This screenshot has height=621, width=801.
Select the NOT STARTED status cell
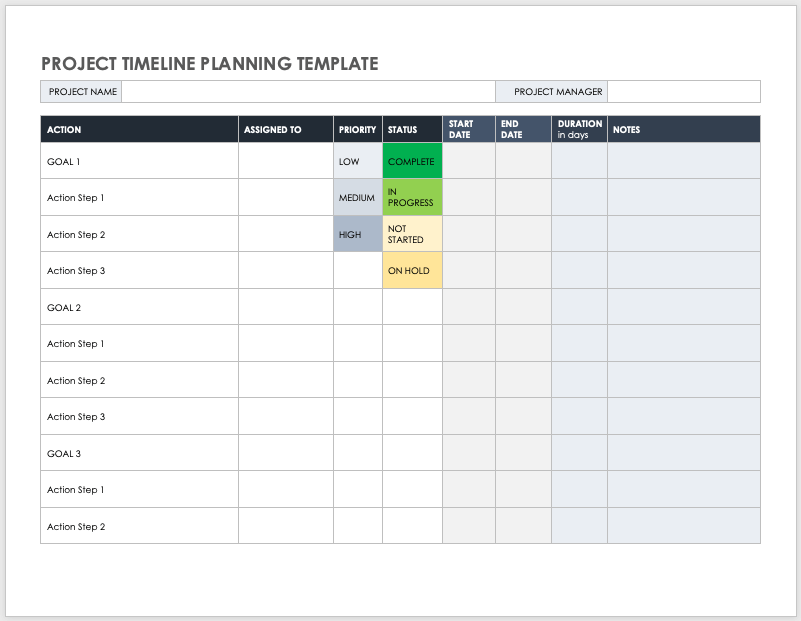tap(412, 234)
